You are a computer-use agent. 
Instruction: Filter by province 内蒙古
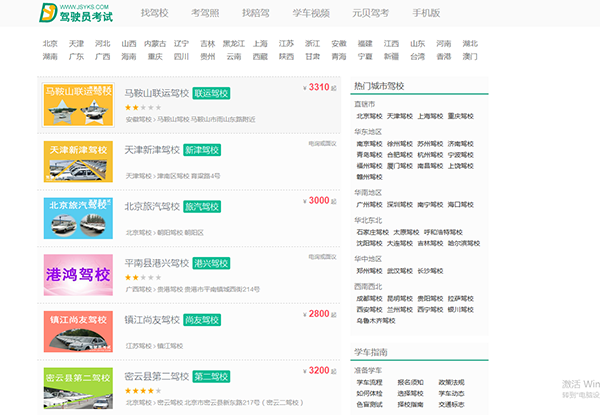[155, 44]
